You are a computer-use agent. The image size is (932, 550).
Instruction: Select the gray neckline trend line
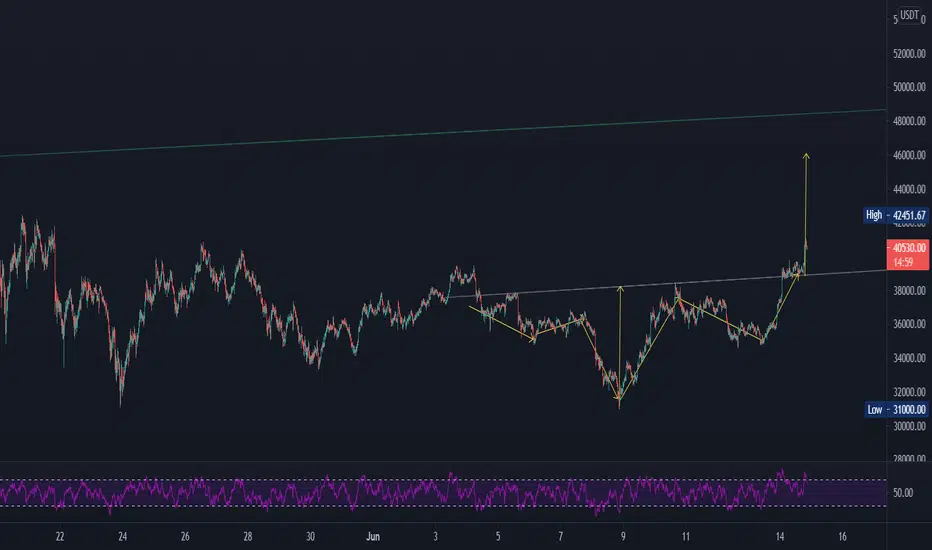click(666, 284)
